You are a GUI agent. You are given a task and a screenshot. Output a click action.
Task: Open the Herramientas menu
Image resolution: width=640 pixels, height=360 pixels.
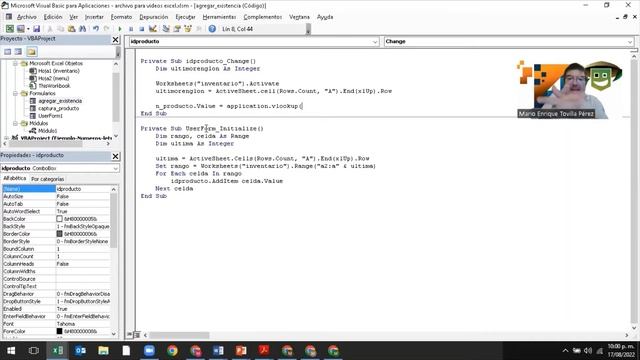(x=219, y=17)
